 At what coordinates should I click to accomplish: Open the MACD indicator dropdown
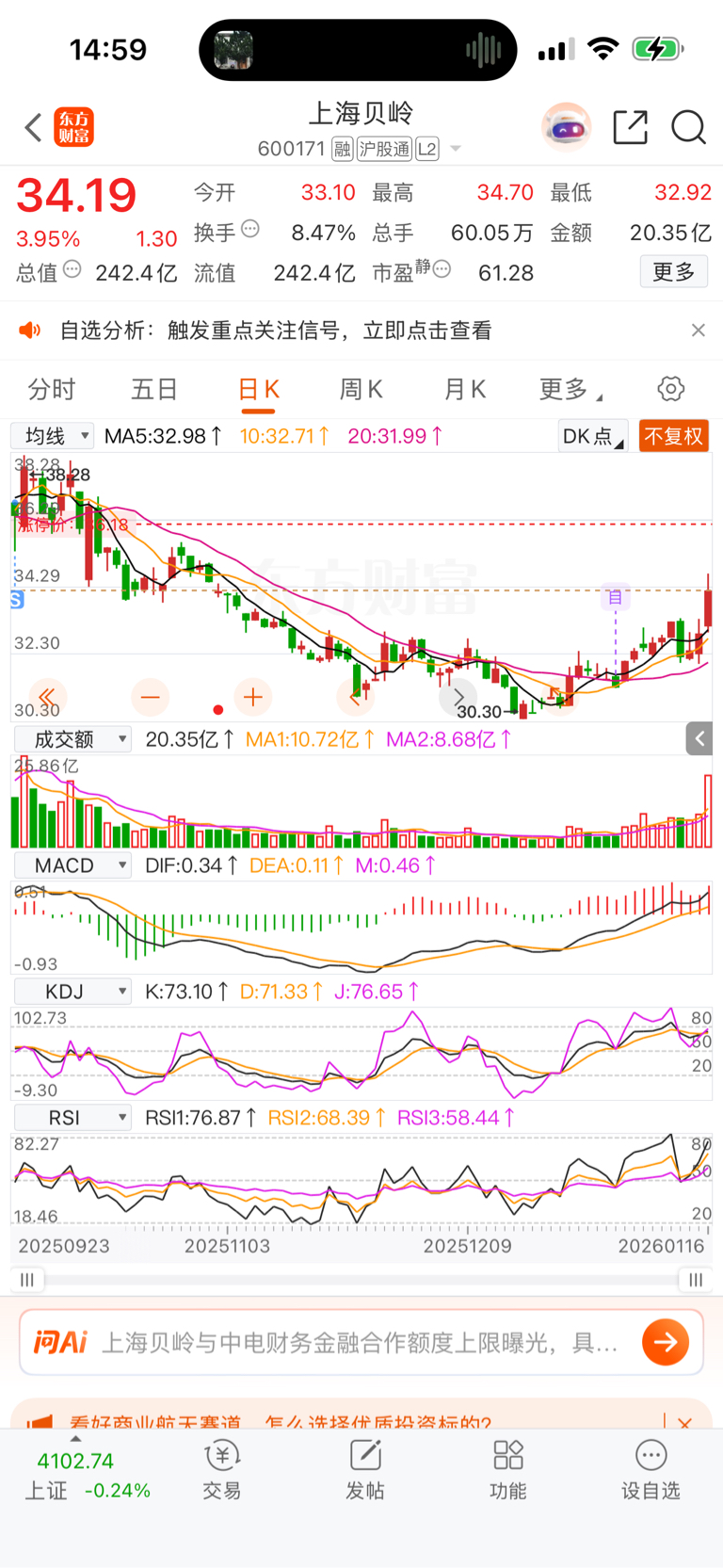pos(72,865)
